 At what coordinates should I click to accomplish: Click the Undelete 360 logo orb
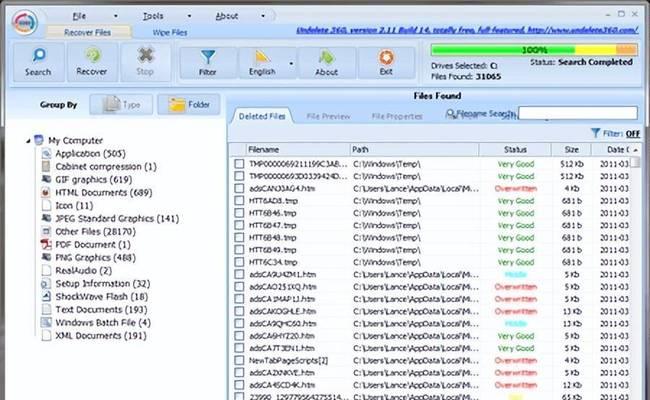coord(25,22)
